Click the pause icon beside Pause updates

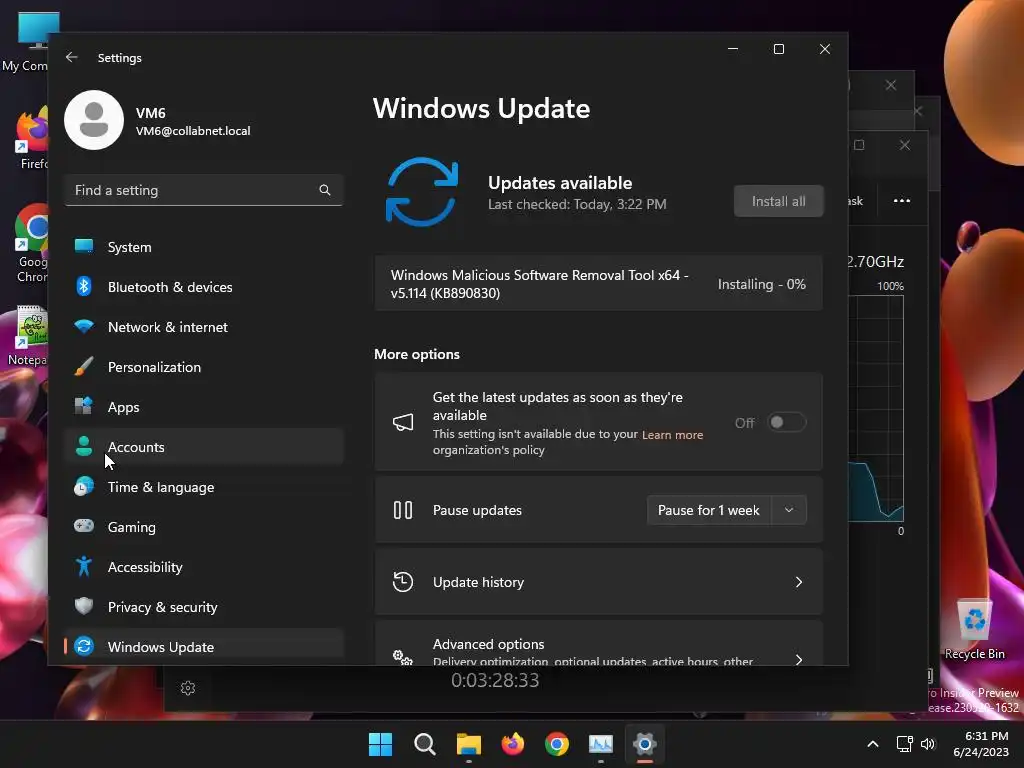403,510
